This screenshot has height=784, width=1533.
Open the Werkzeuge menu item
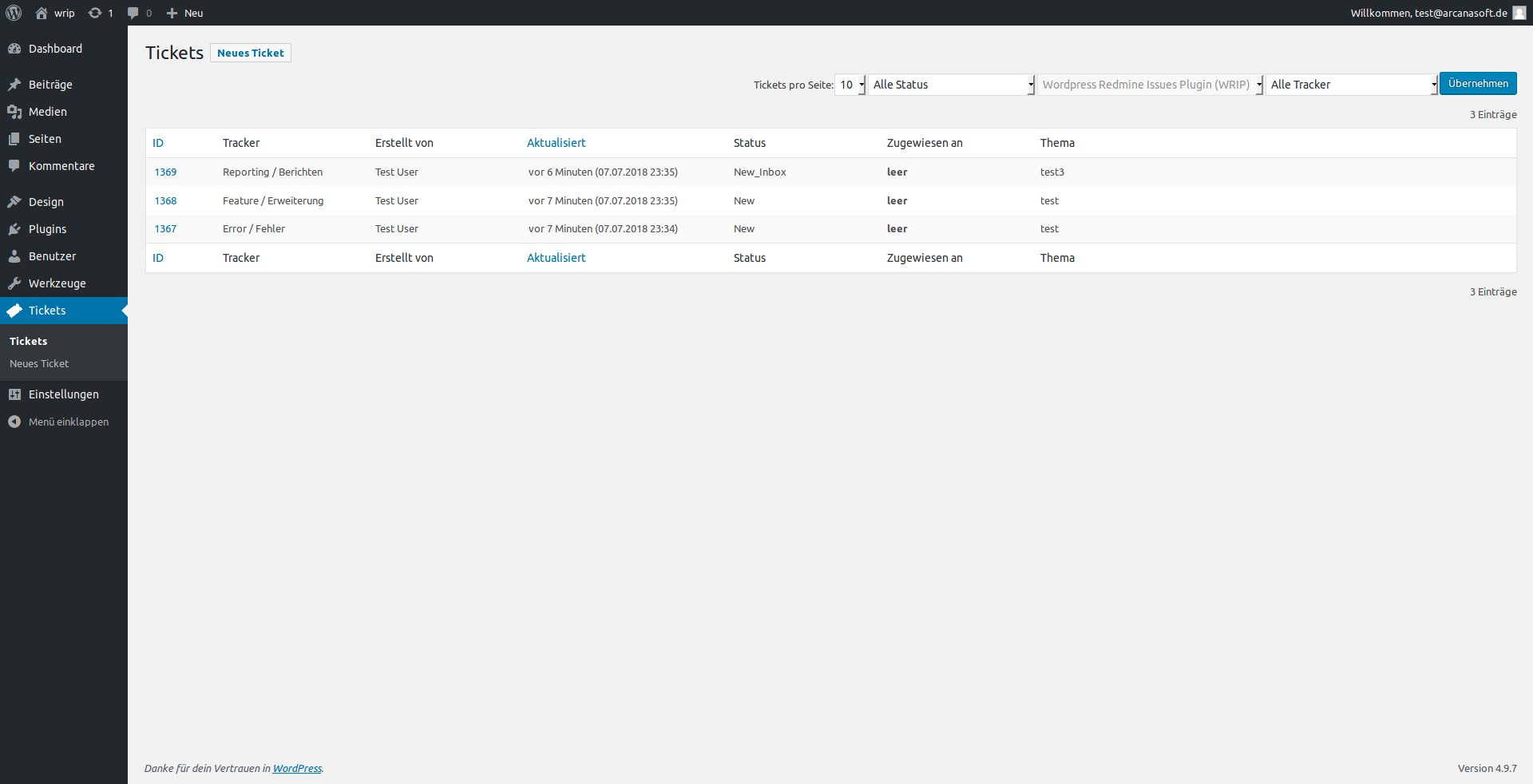pos(64,283)
